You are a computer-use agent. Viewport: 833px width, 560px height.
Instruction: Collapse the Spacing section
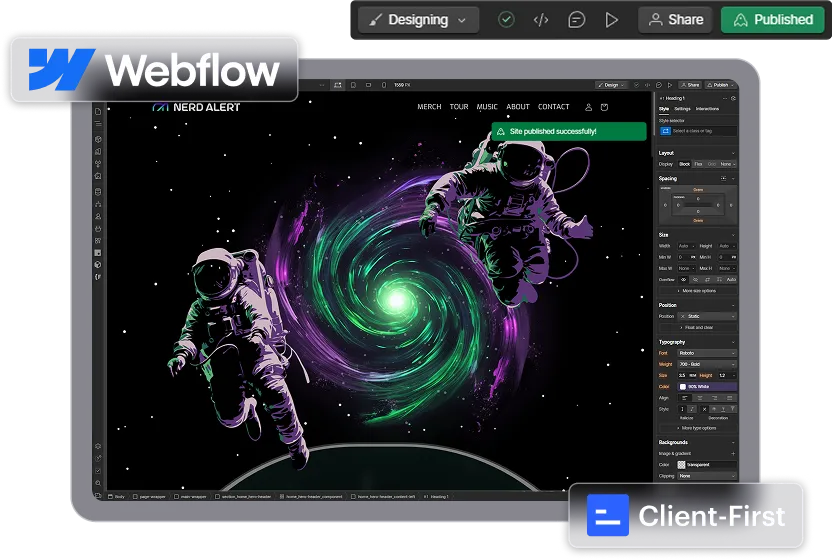click(x=733, y=179)
